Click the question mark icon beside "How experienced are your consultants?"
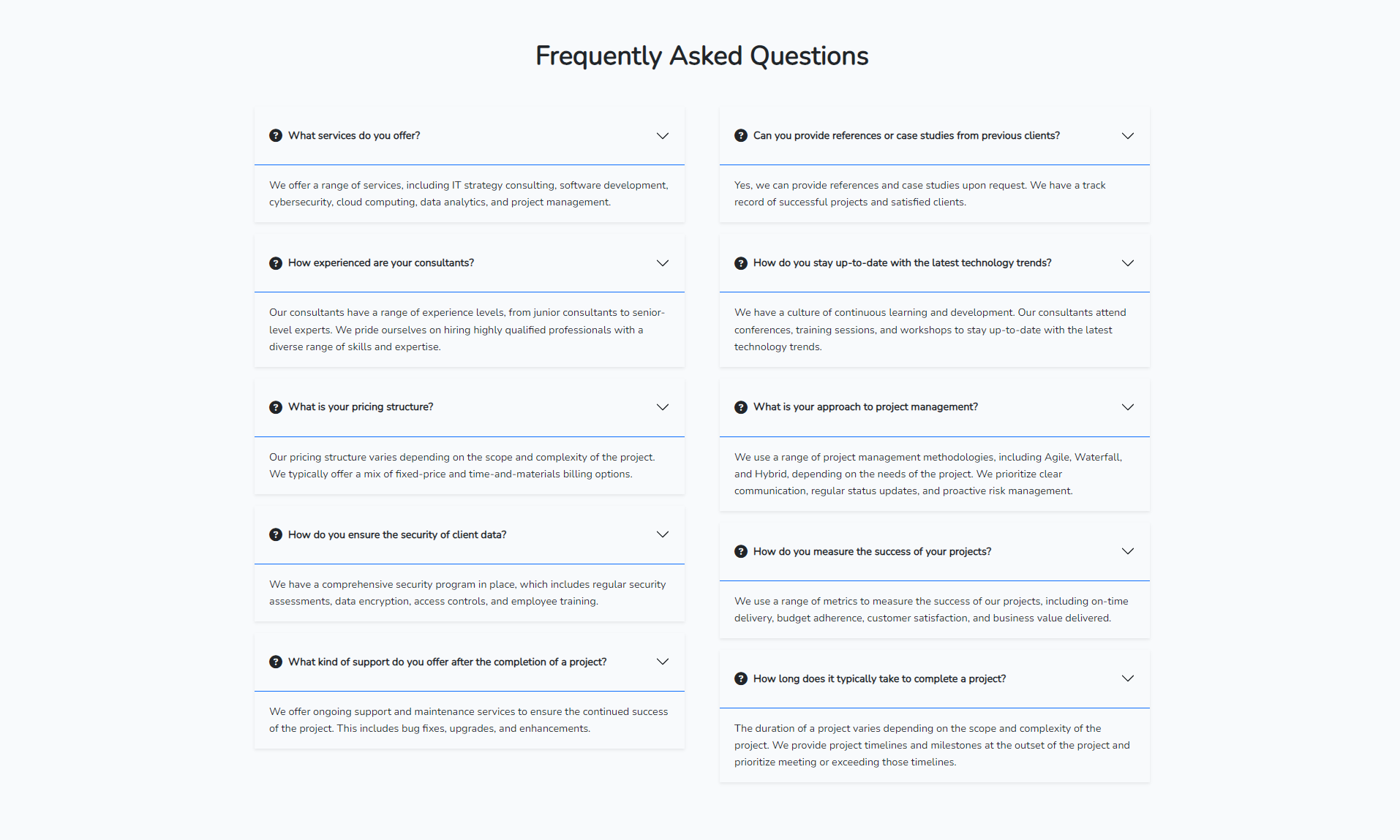 click(275, 263)
